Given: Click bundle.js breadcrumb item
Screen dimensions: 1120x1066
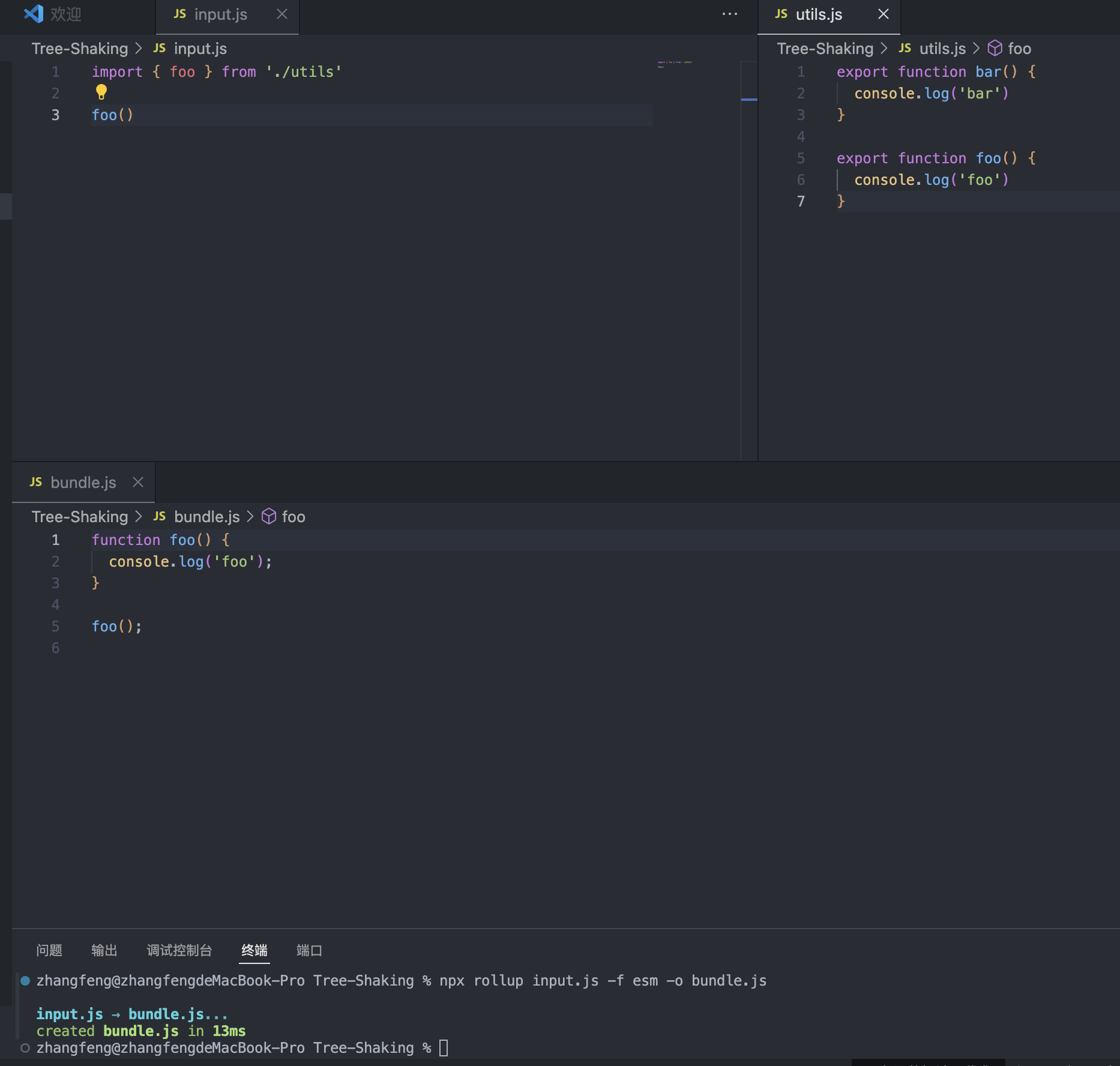Looking at the screenshot, I should (207, 517).
